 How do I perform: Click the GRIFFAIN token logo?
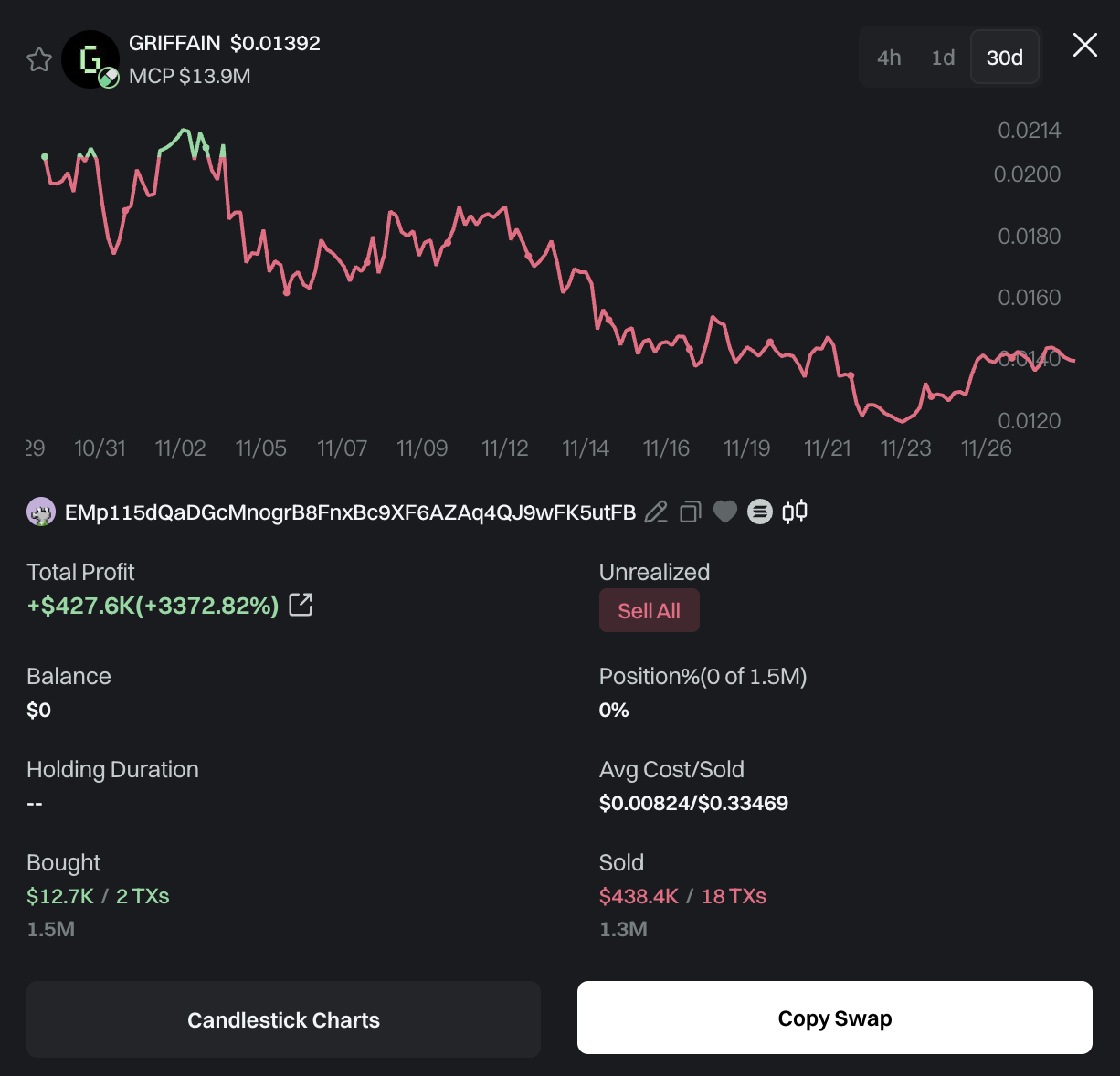click(x=90, y=59)
